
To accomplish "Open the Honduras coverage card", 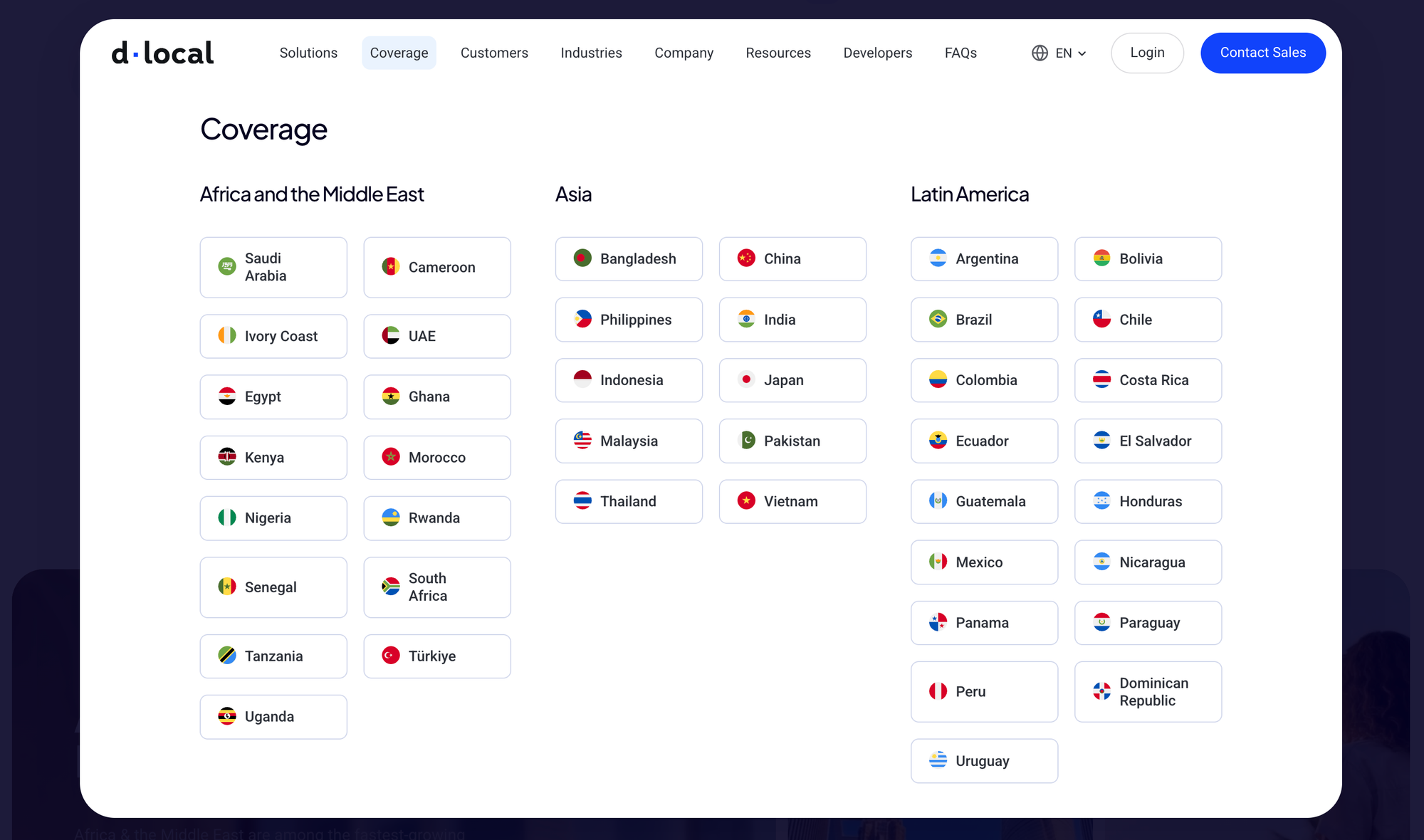I will (x=1148, y=501).
